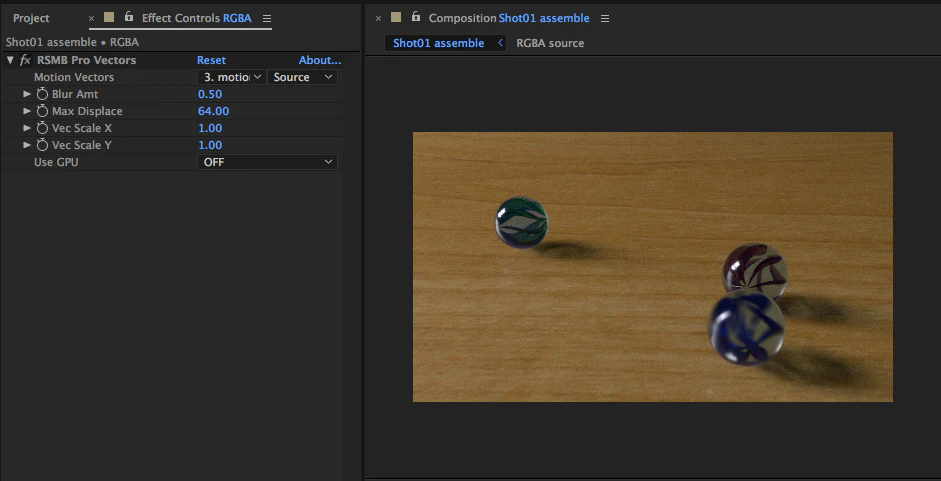Image resolution: width=941 pixels, height=481 pixels.
Task: Click the Vec Scale Y value 1.00
Action: [210, 145]
